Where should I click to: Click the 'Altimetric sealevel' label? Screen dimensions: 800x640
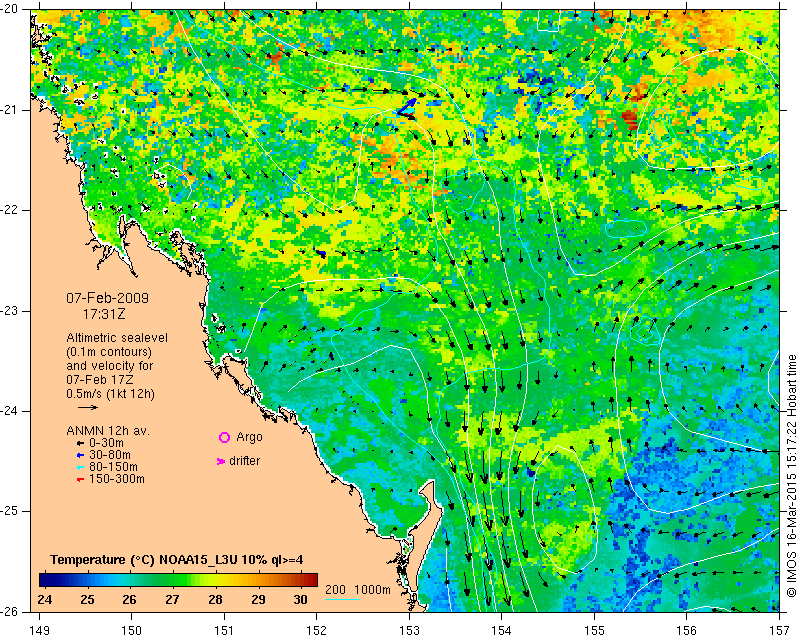tap(117, 338)
